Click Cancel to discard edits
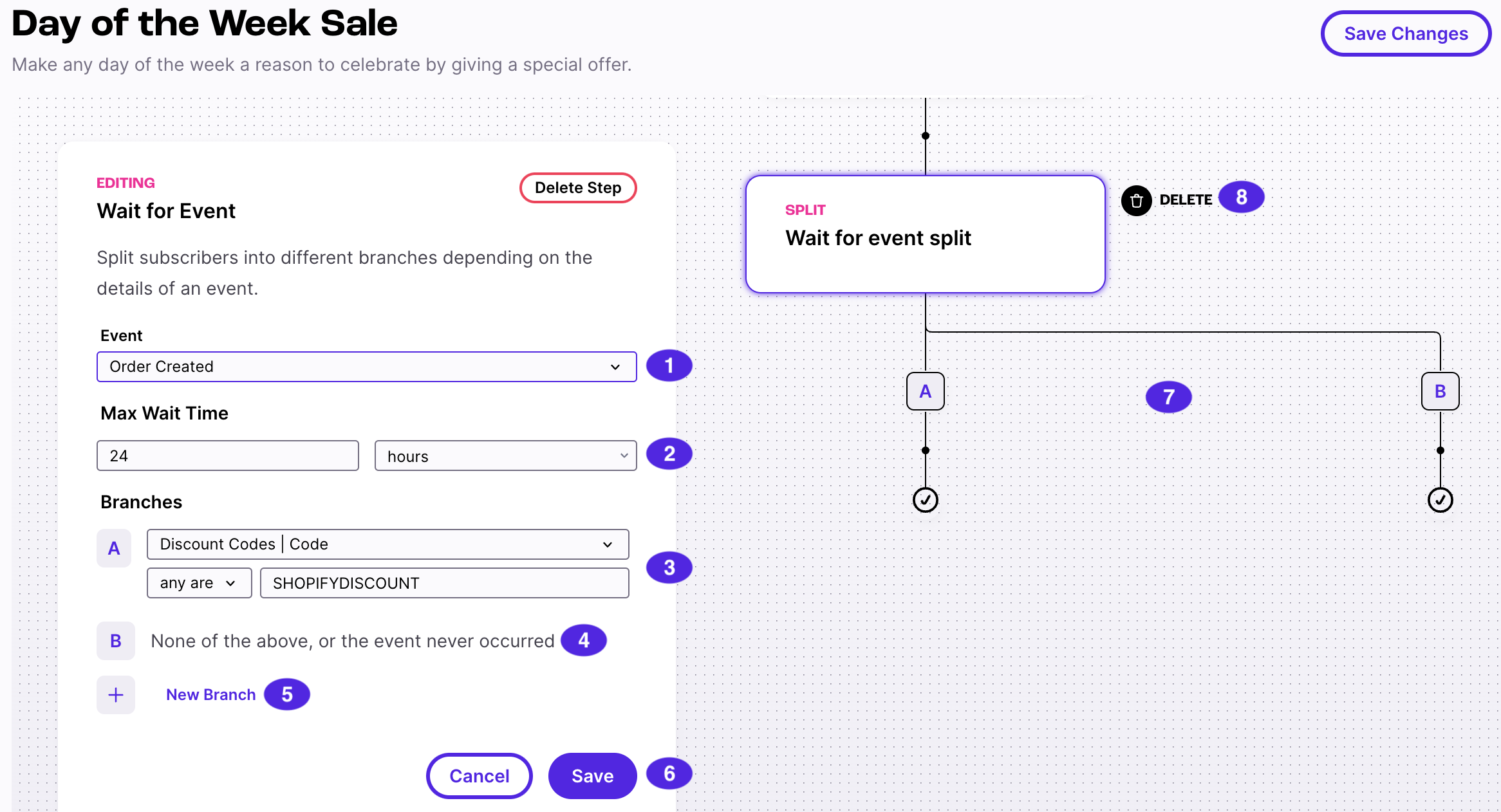Image resolution: width=1501 pixels, height=812 pixels. point(479,775)
